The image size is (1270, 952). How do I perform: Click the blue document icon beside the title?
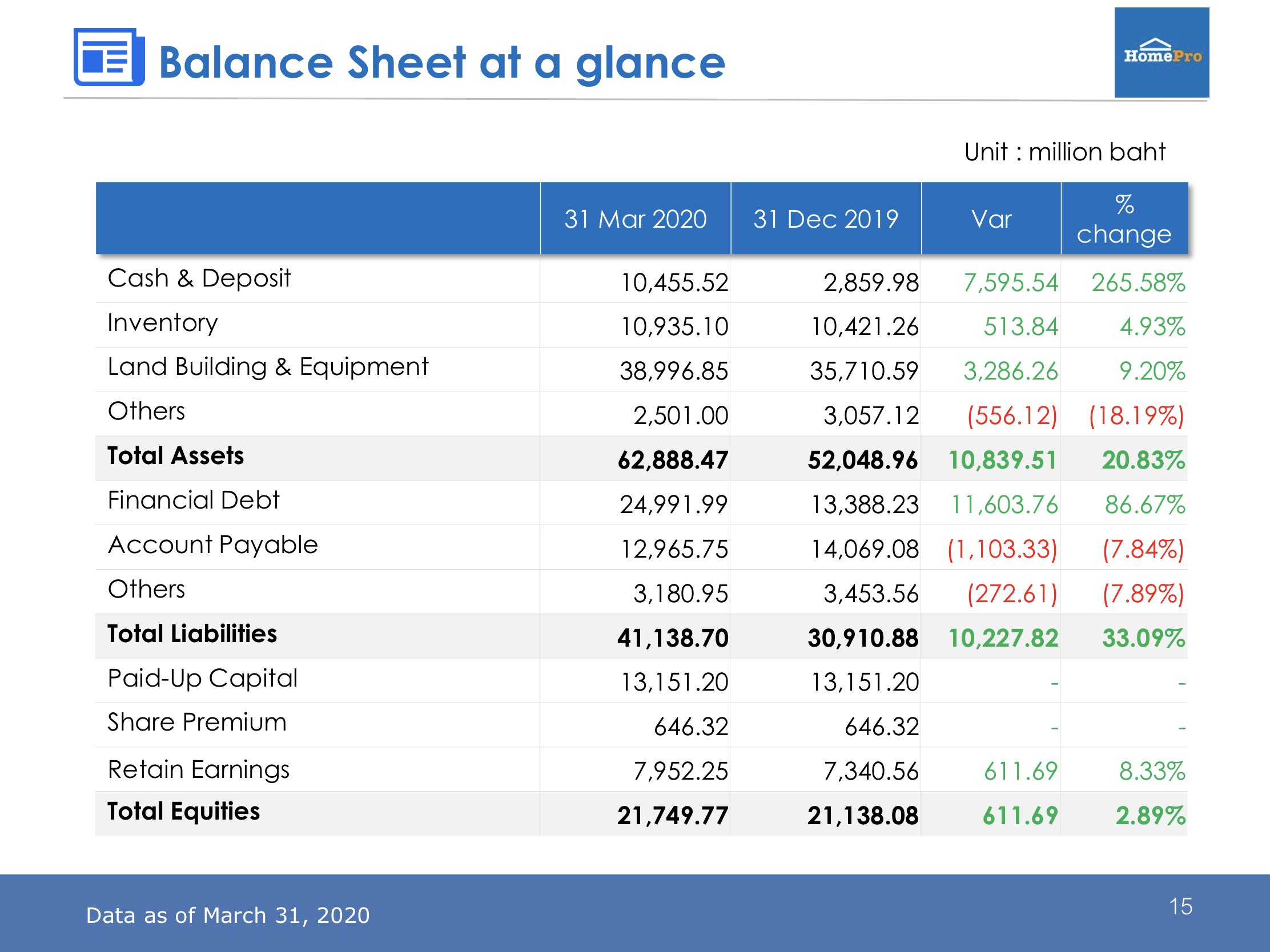point(109,57)
